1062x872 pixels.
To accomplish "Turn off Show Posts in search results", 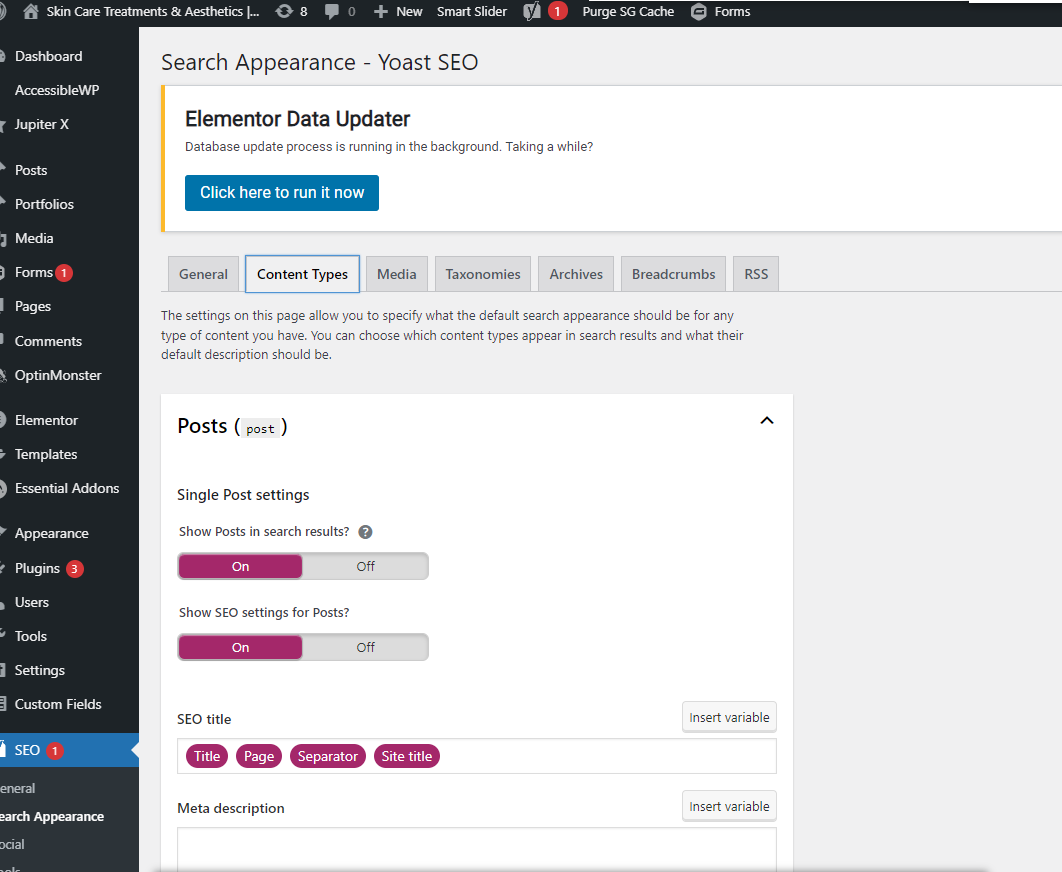I will point(365,566).
